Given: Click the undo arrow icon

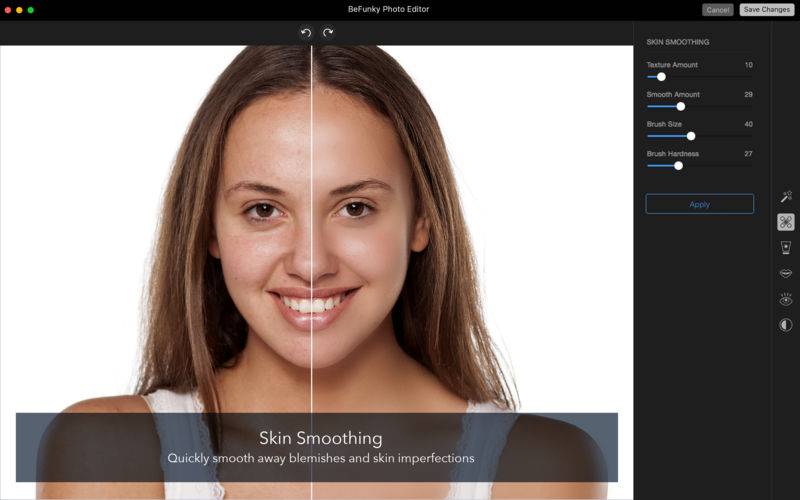Looking at the screenshot, I should pos(306,33).
